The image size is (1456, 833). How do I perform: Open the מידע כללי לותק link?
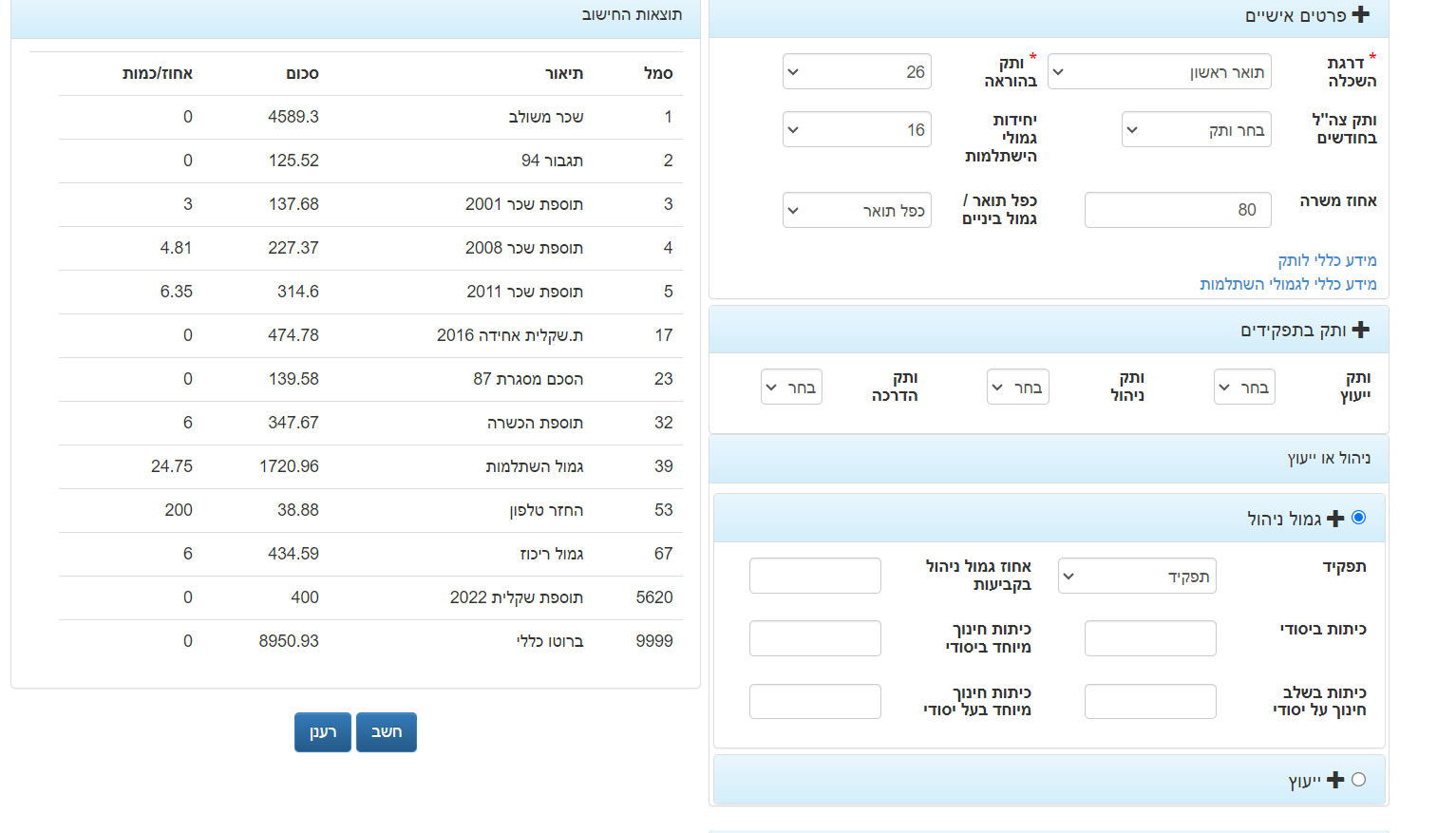[1327, 260]
